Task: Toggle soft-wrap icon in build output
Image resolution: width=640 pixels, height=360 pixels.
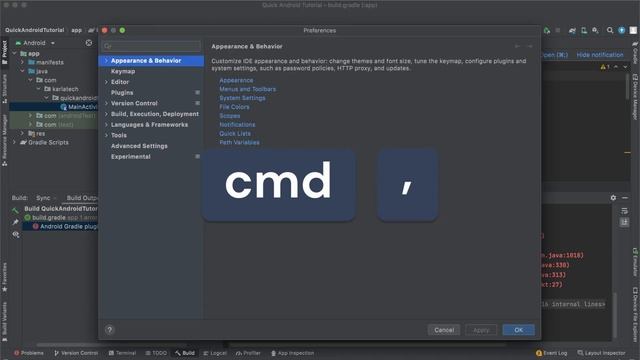Action: pyautogui.click(x=624, y=211)
